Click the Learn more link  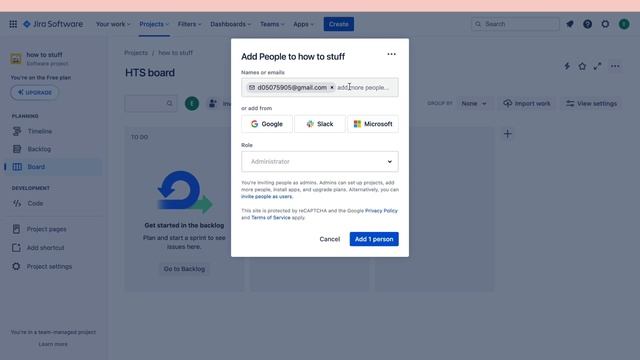coord(53,344)
